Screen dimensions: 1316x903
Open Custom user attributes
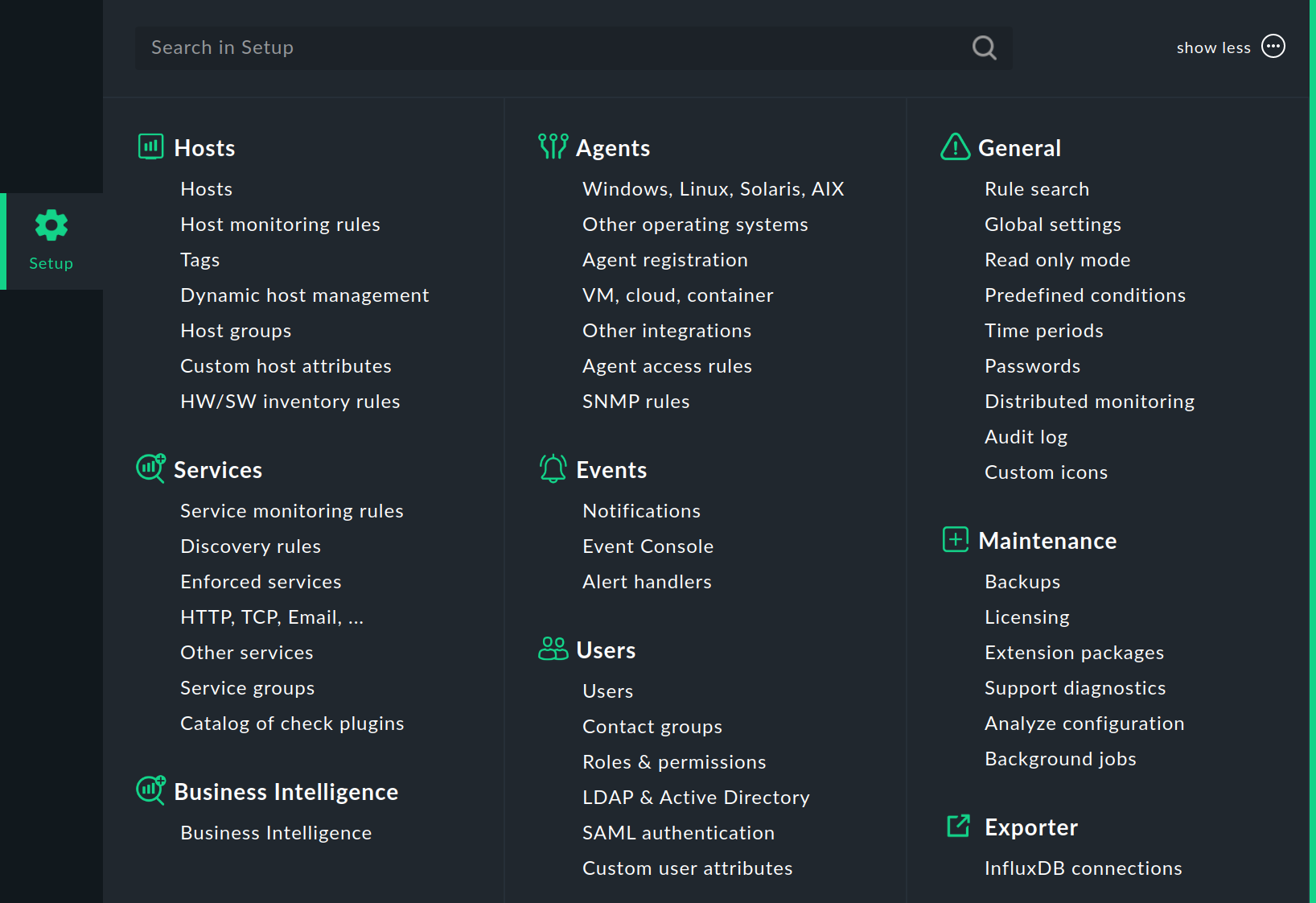point(688,868)
